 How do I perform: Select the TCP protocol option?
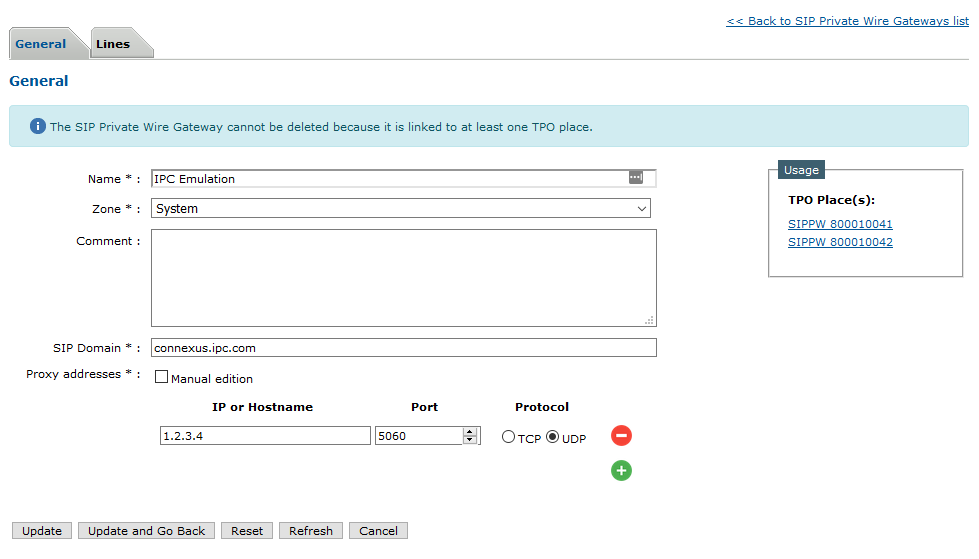coord(508,437)
